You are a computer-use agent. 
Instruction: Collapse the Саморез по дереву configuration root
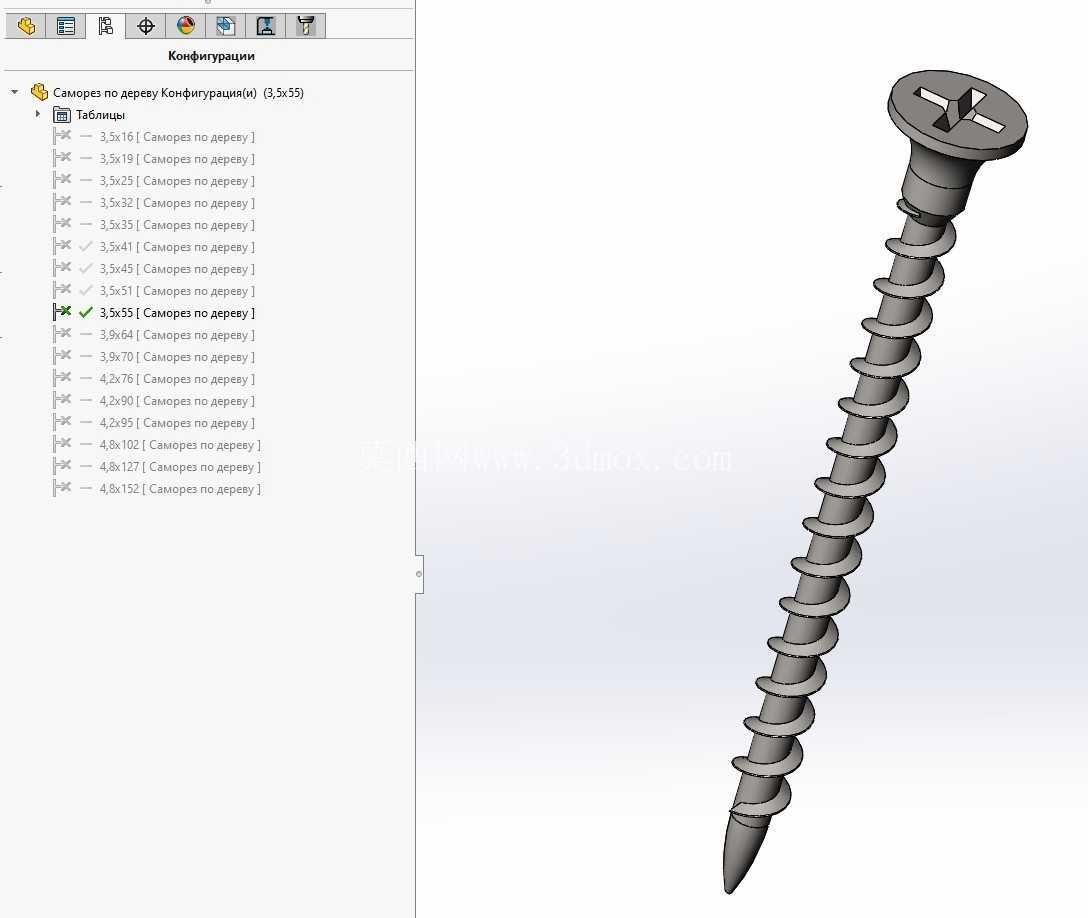click(15, 92)
